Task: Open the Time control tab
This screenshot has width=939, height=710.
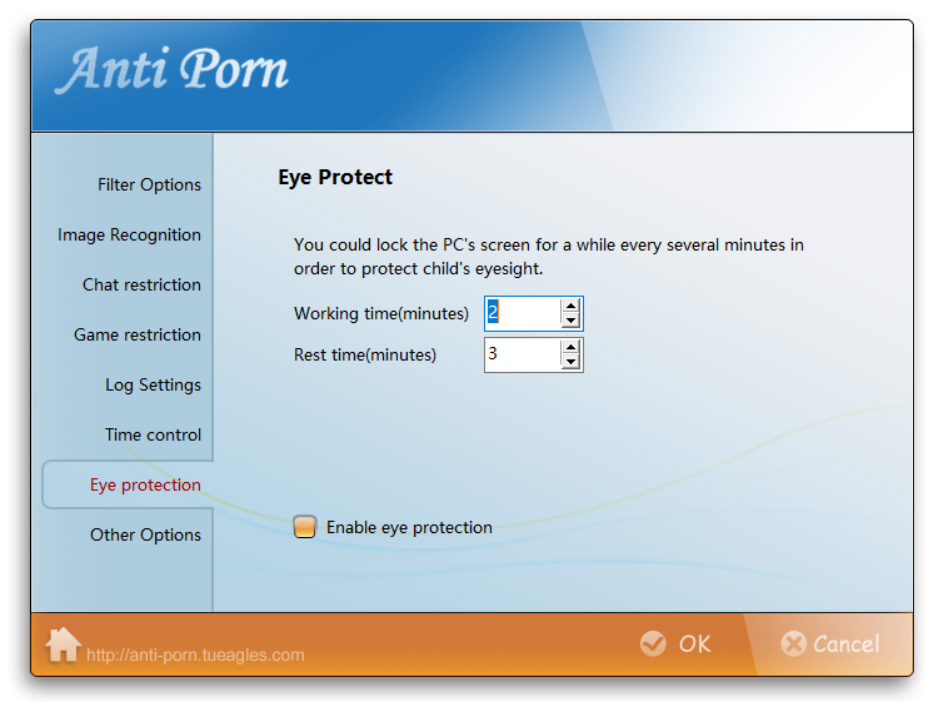Action: click(x=153, y=435)
